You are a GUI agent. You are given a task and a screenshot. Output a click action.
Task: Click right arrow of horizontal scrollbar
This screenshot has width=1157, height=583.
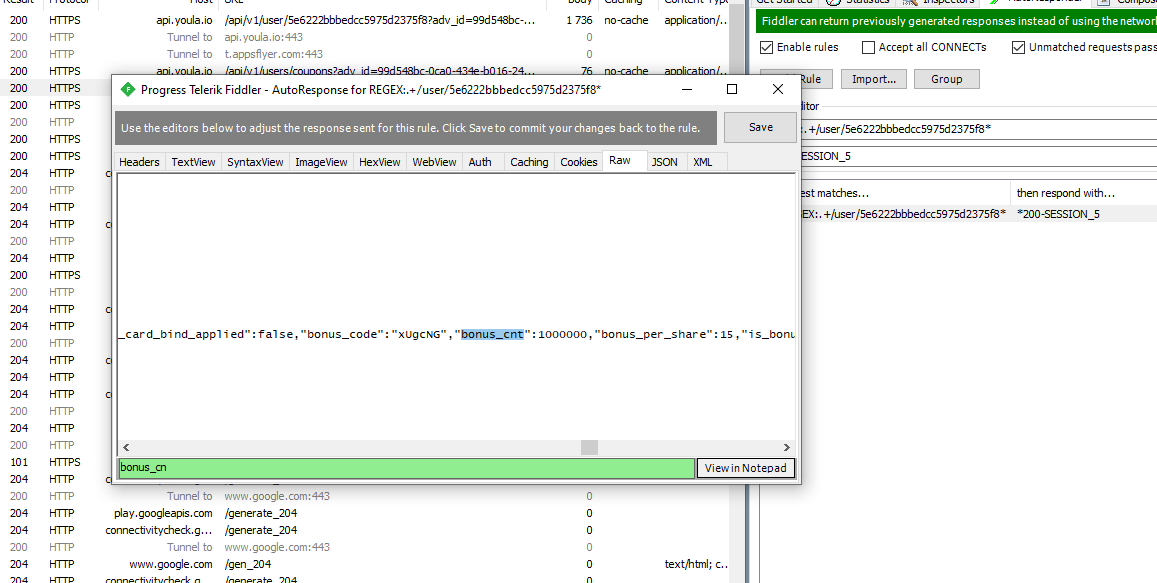pos(787,447)
